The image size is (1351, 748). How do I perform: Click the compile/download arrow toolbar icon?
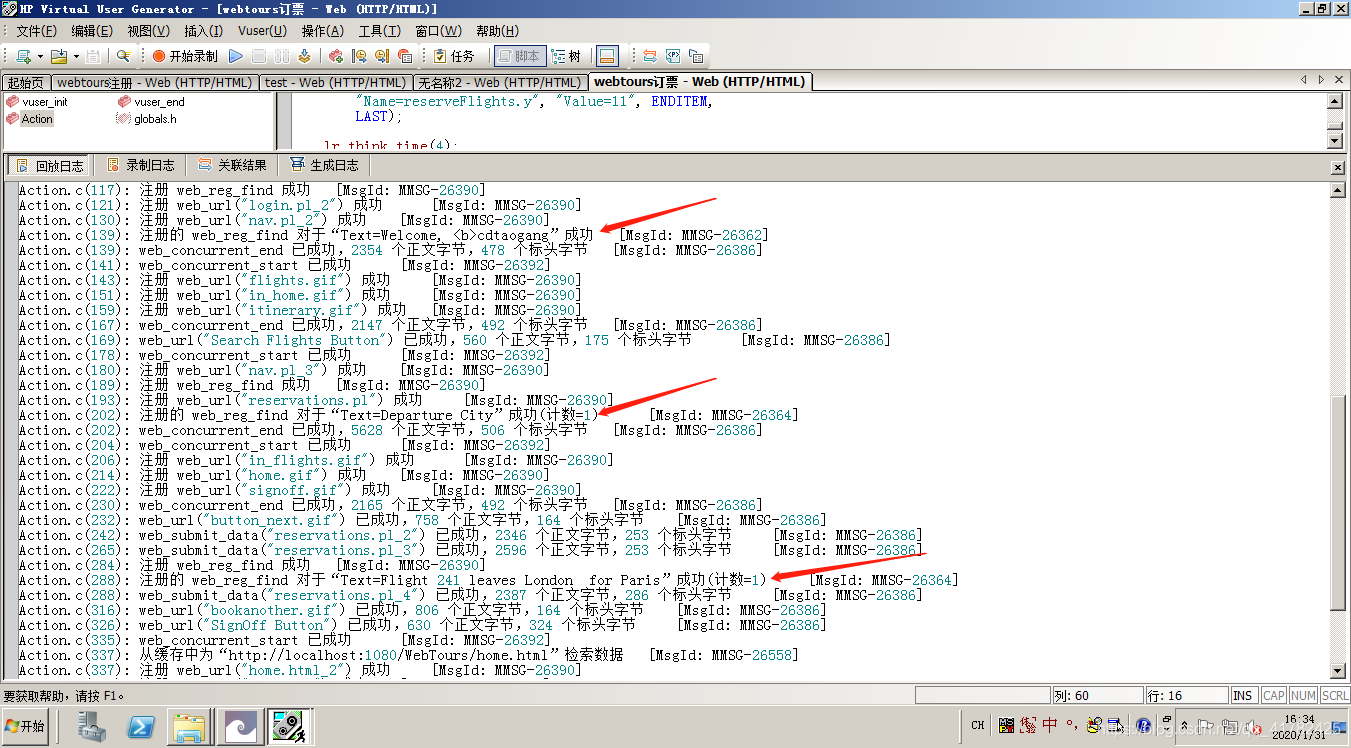[x=304, y=56]
